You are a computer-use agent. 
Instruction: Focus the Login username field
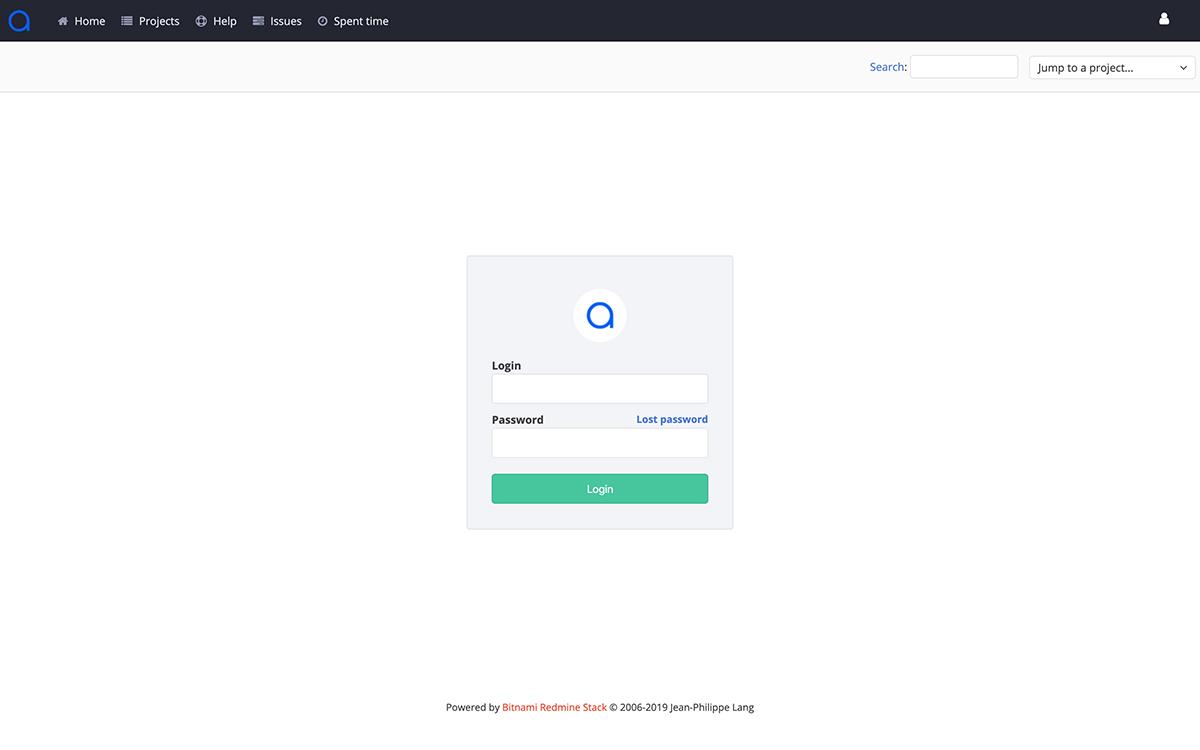[599, 388]
